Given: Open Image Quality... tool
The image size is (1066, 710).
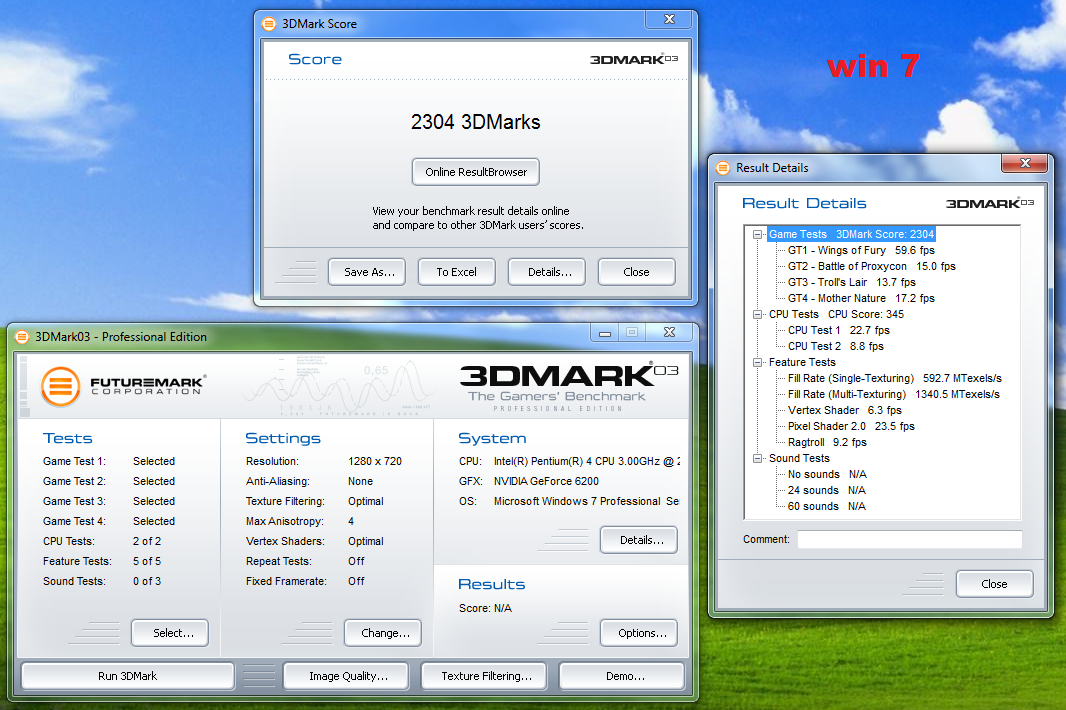Looking at the screenshot, I should click(x=346, y=676).
